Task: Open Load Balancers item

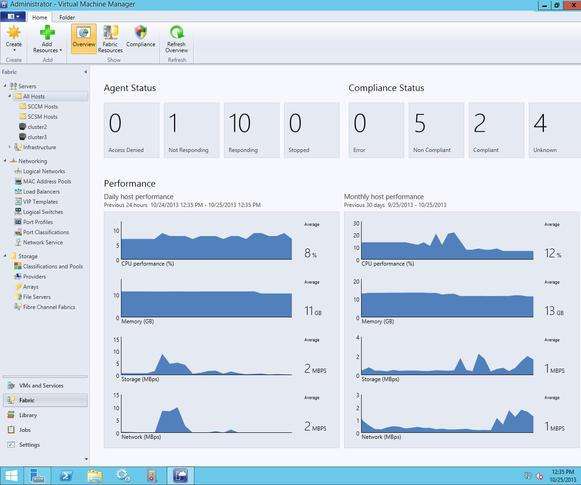Action: coord(37,192)
